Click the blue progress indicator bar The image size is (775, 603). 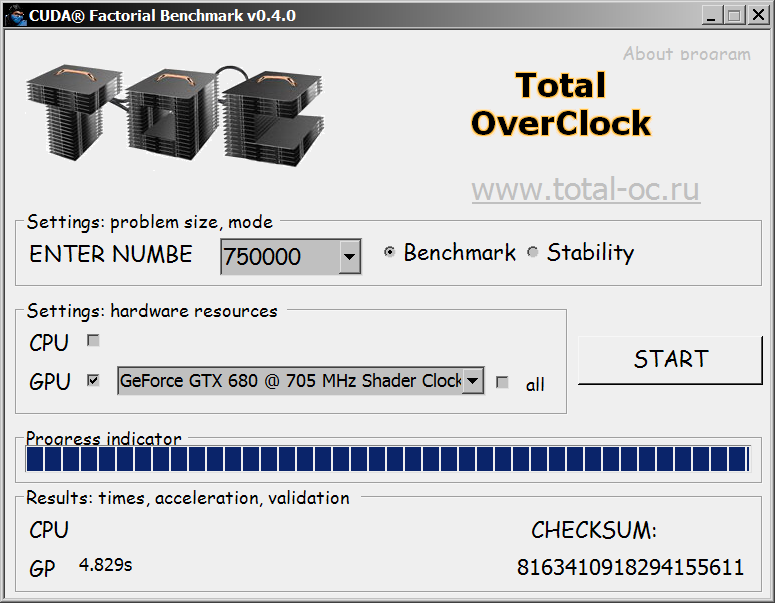[x=387, y=459]
